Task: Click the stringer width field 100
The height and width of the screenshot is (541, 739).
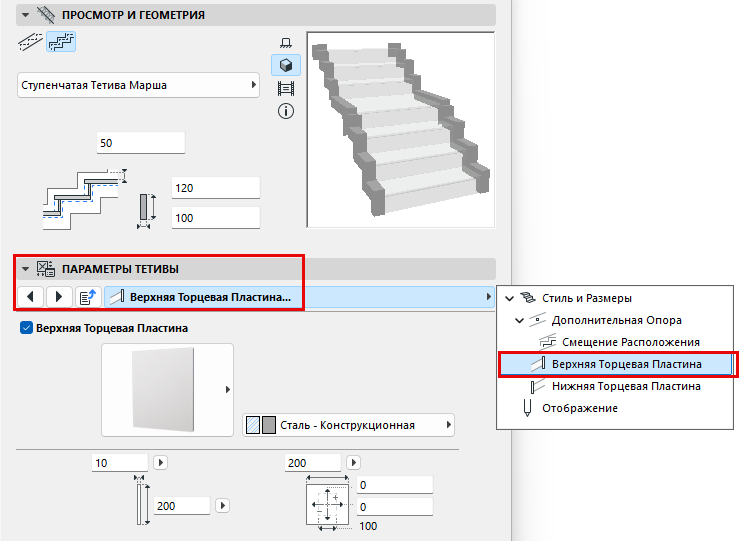Action: 216,218
